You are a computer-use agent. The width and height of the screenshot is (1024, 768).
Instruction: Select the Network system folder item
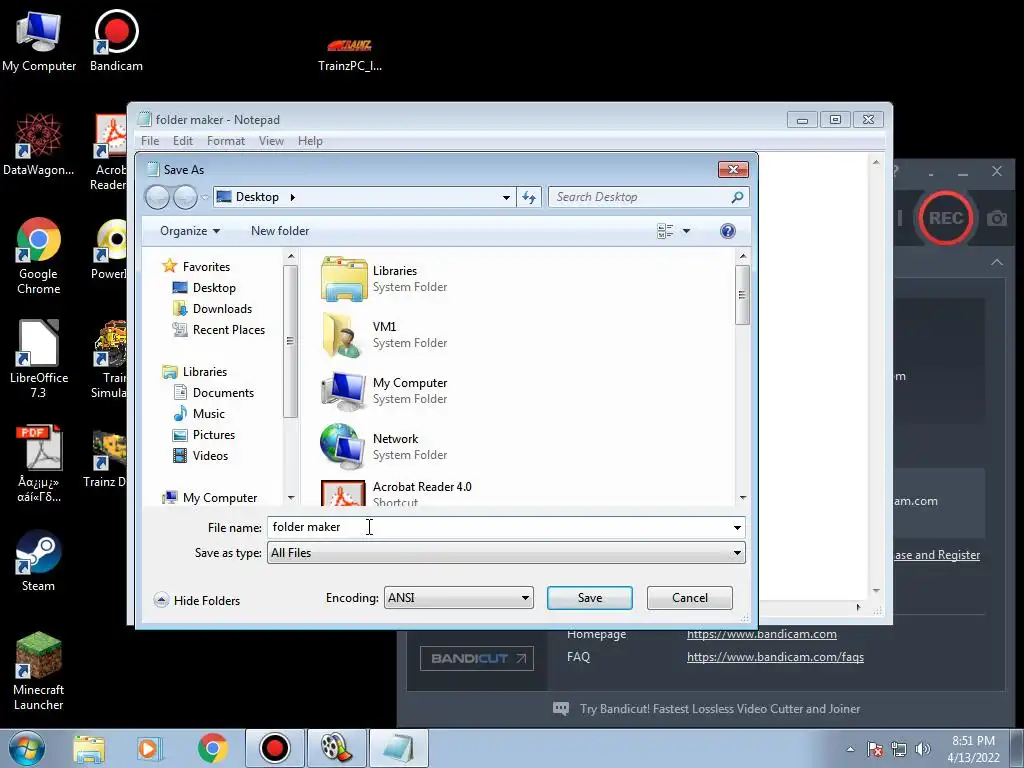pyautogui.click(x=385, y=447)
